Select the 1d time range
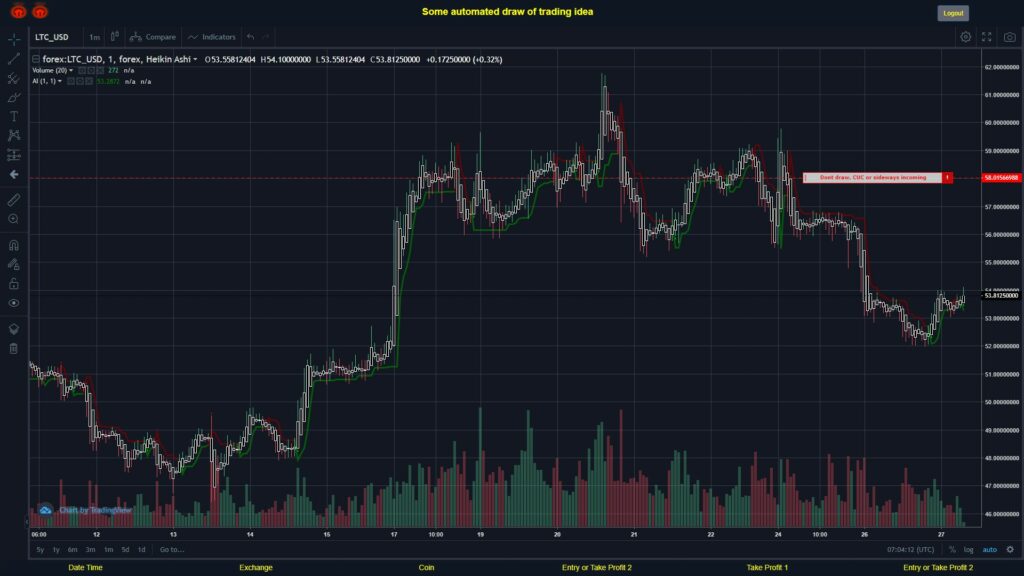This screenshot has width=1024, height=576. (x=141, y=549)
